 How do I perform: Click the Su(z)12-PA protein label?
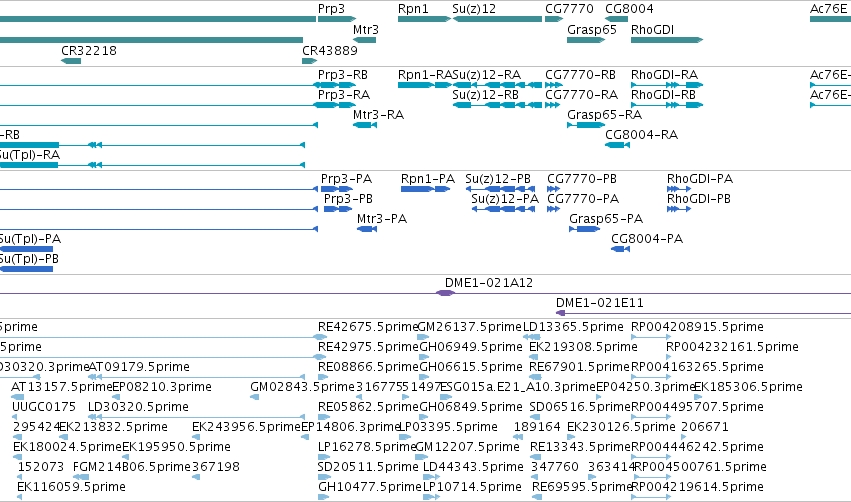(505, 199)
